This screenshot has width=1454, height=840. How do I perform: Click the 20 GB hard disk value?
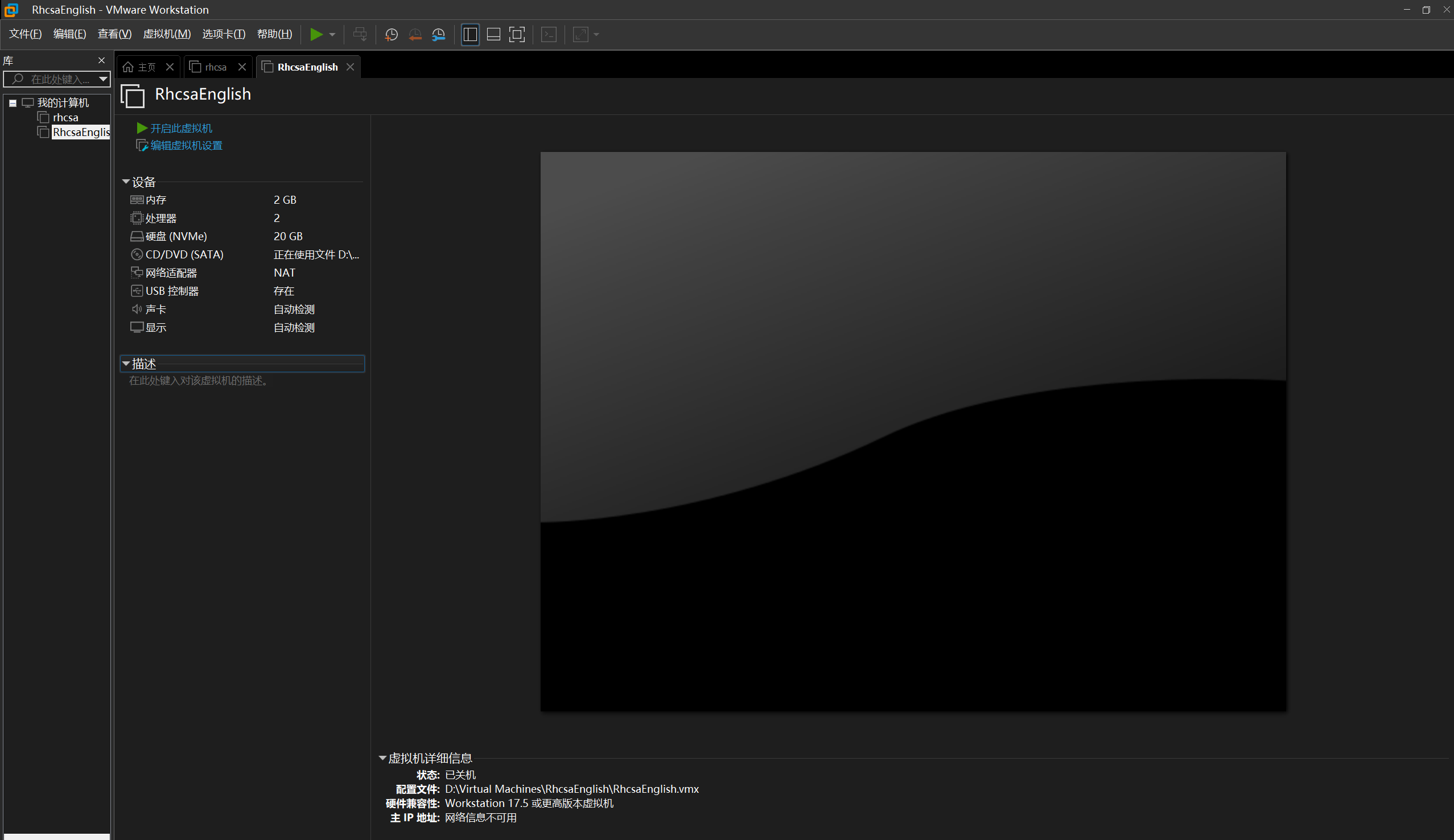[288, 237]
